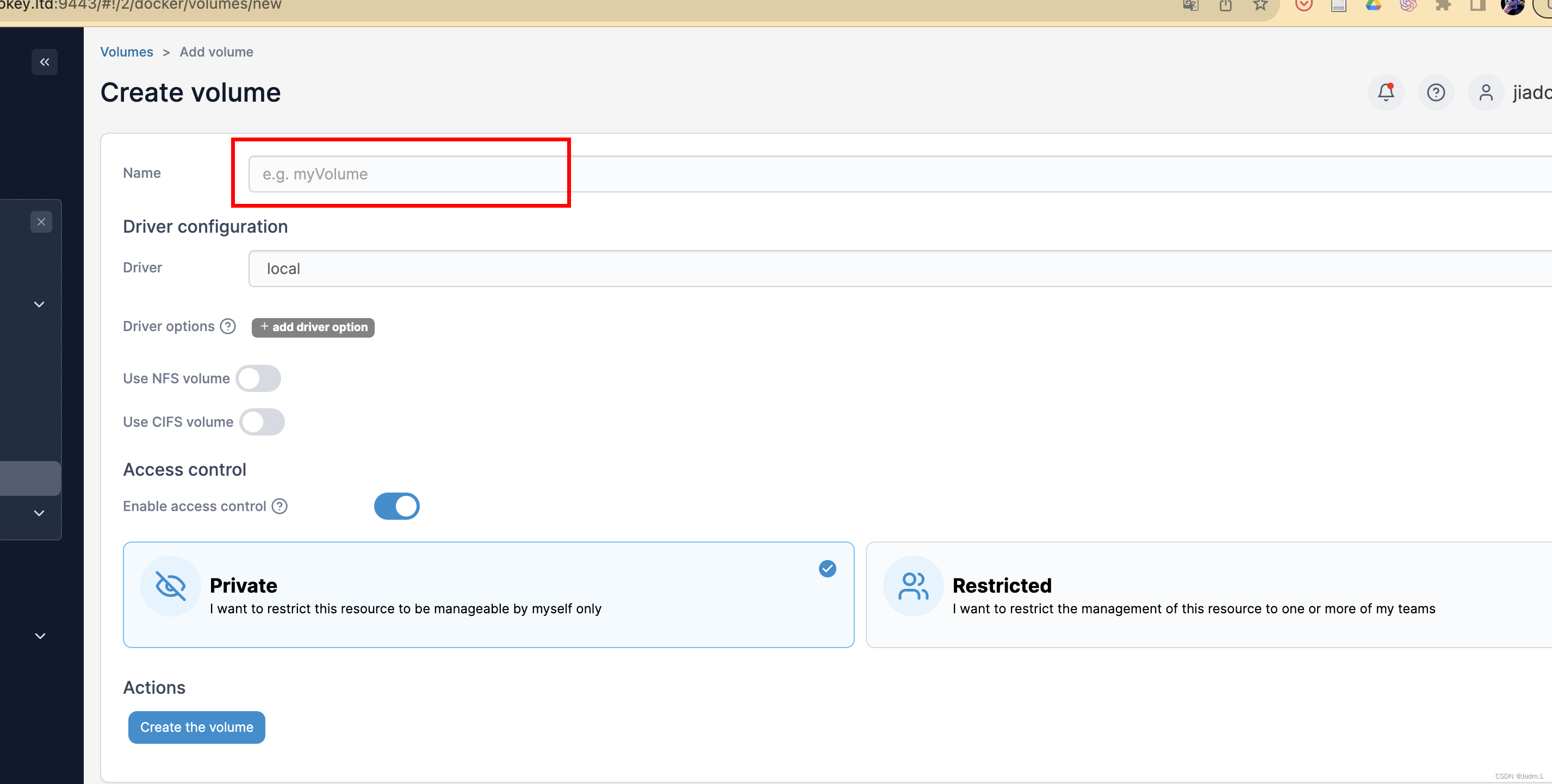Toggle Use CIFS volume switch

[262, 422]
